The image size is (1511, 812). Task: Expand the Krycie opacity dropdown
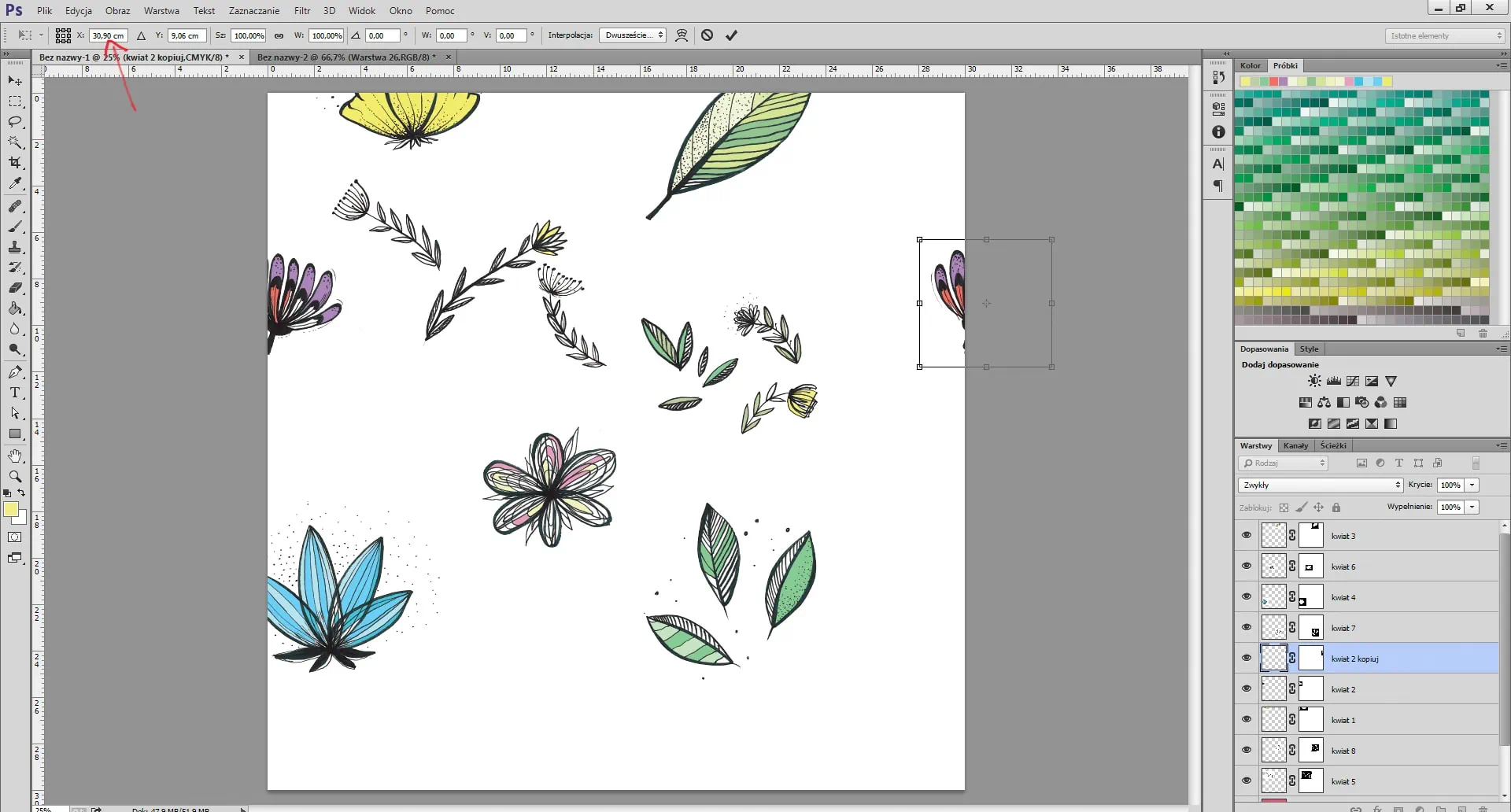[1472, 485]
